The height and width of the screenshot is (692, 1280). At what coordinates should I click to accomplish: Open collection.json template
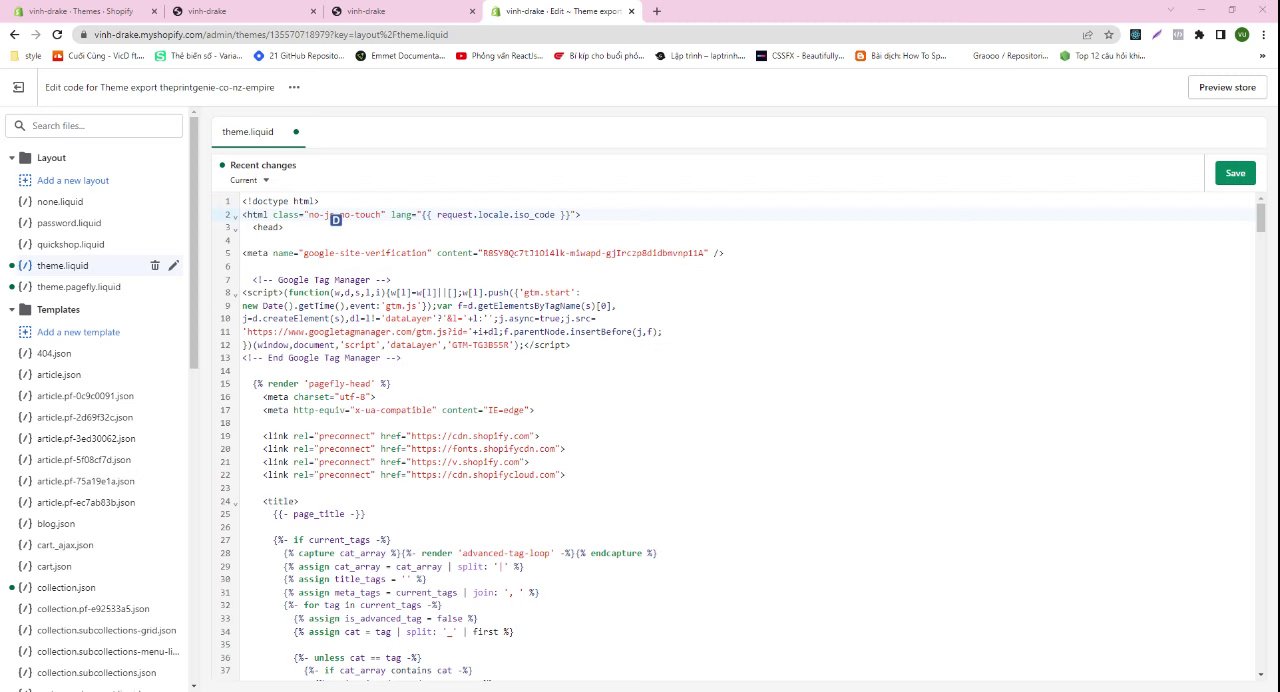pos(66,588)
